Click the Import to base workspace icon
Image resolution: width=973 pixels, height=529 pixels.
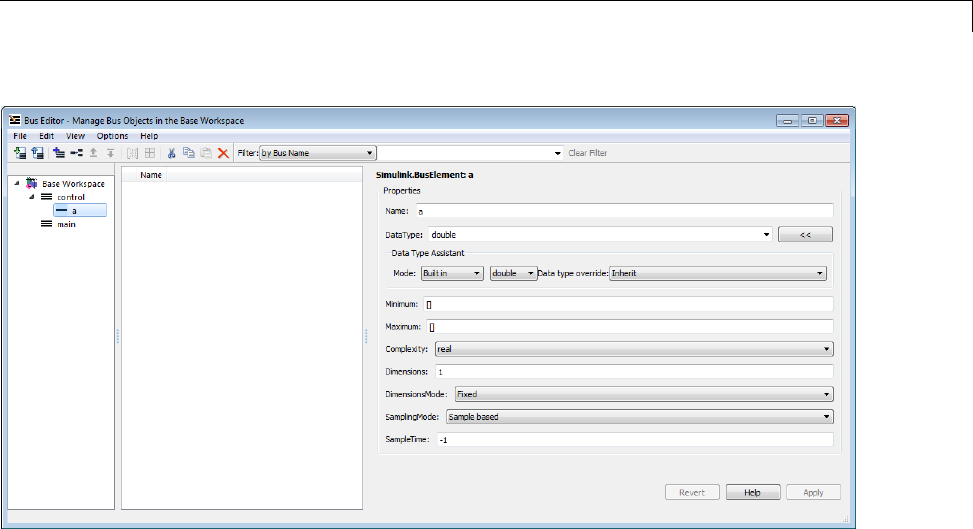pyautogui.click(x=20, y=153)
